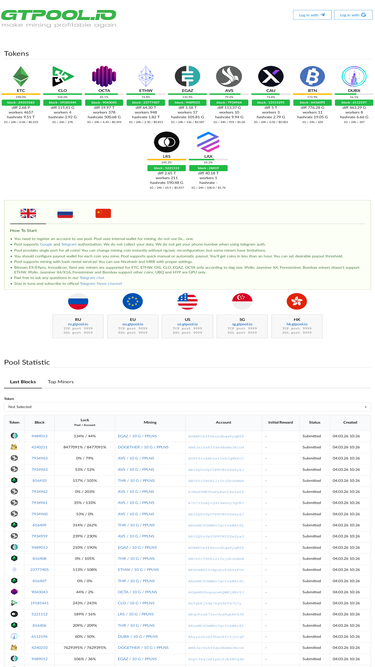Open block 9043043 link
Screen dimensions: 375x667
[x=40, y=592]
